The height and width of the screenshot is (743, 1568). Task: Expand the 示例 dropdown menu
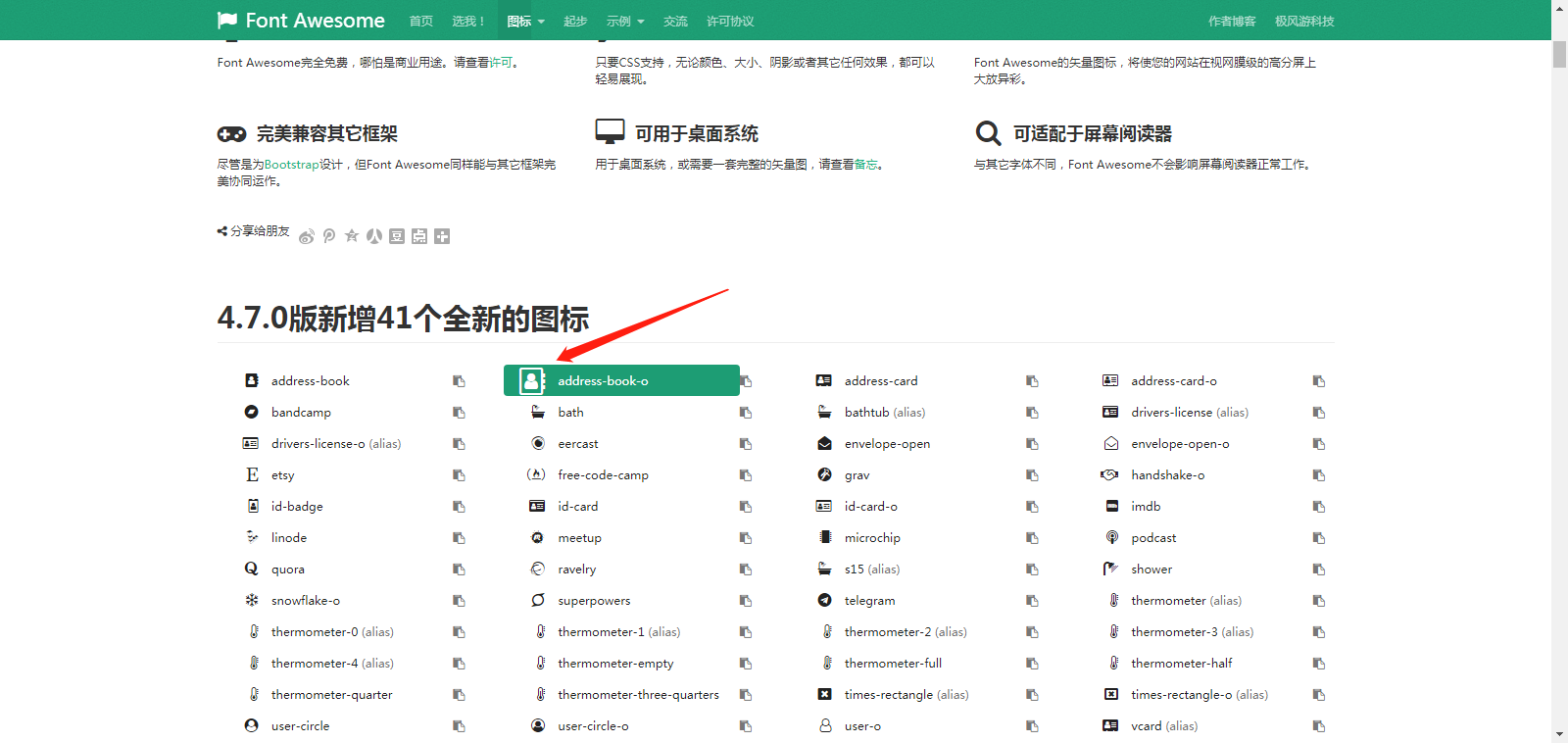(625, 21)
